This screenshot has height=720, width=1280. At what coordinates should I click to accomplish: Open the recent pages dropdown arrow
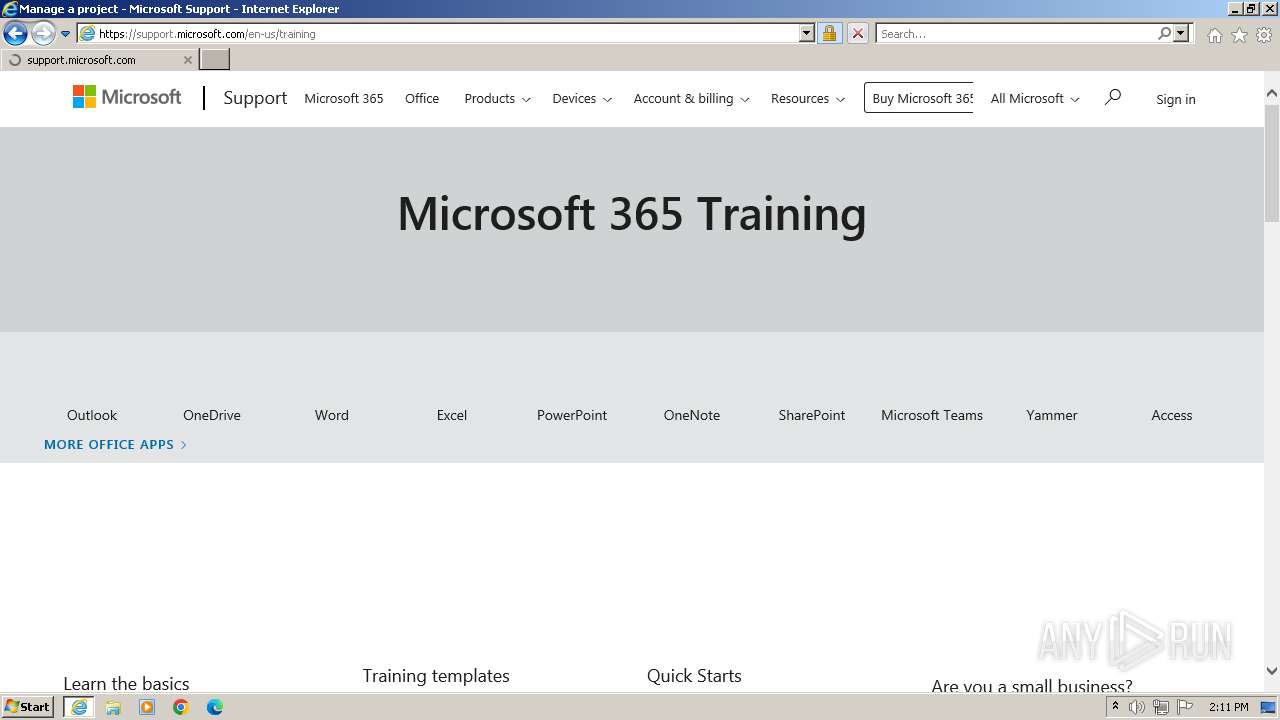(65, 34)
